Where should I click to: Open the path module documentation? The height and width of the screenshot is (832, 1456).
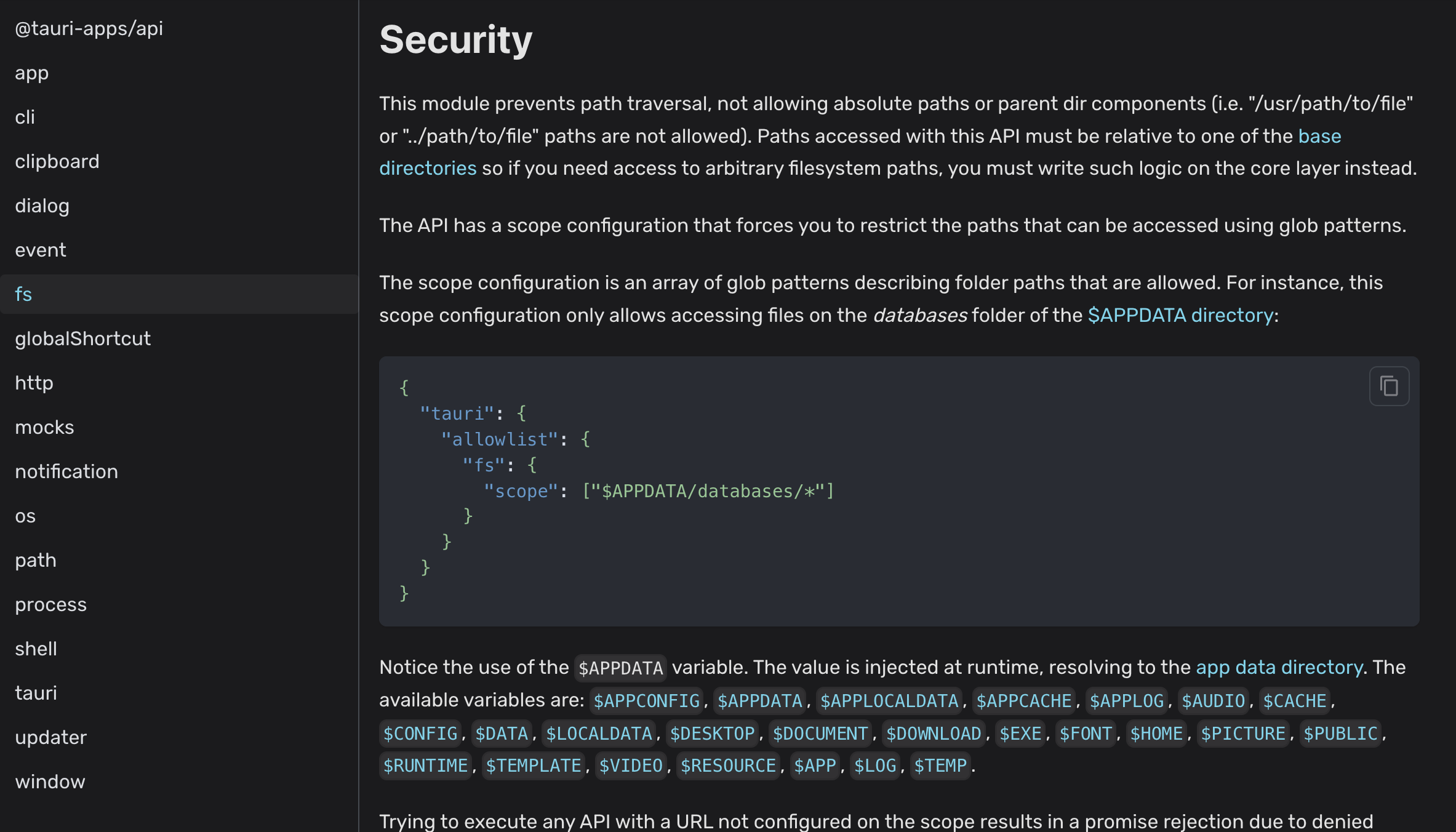35,560
